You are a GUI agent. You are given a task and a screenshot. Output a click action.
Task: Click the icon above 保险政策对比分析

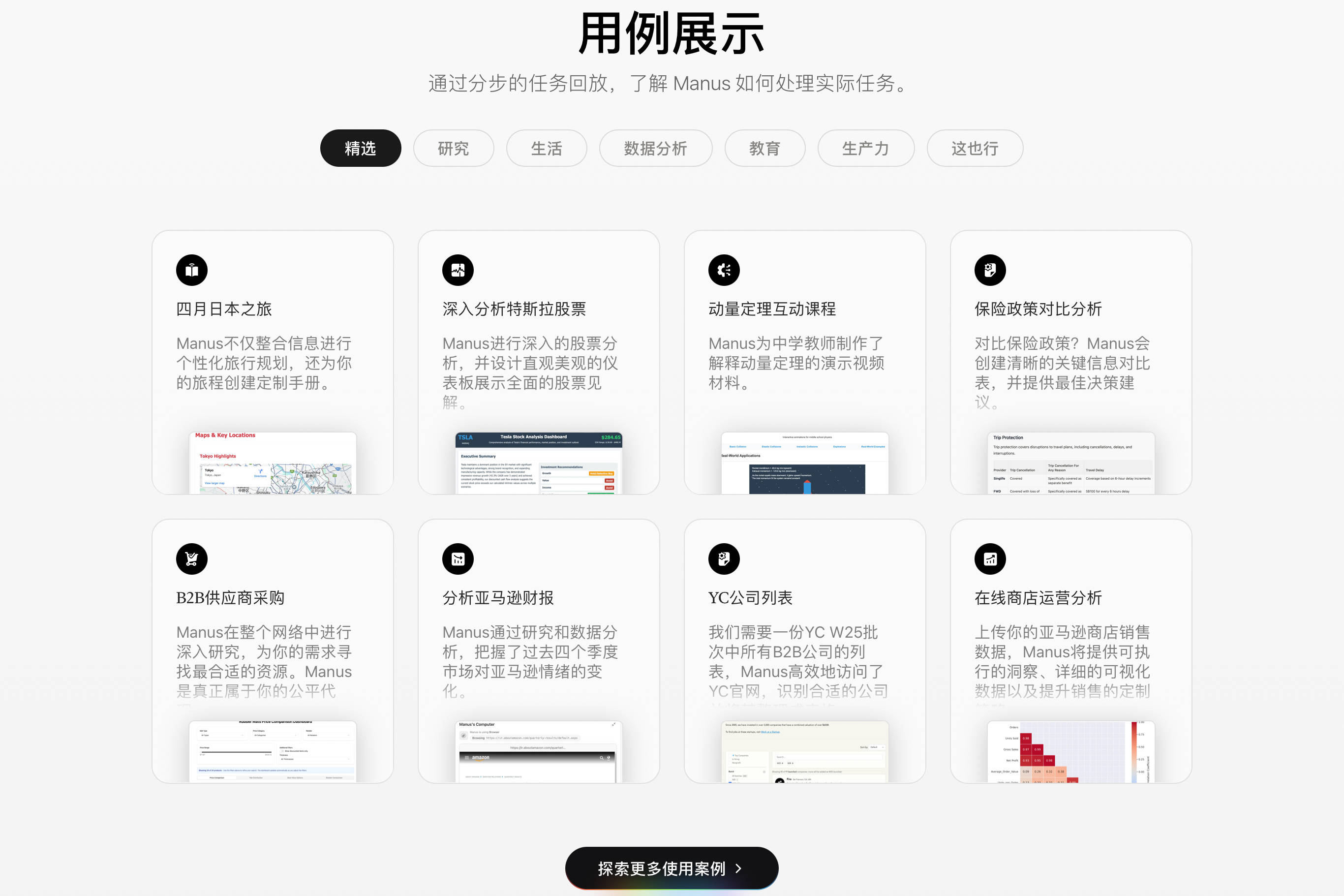(990, 270)
